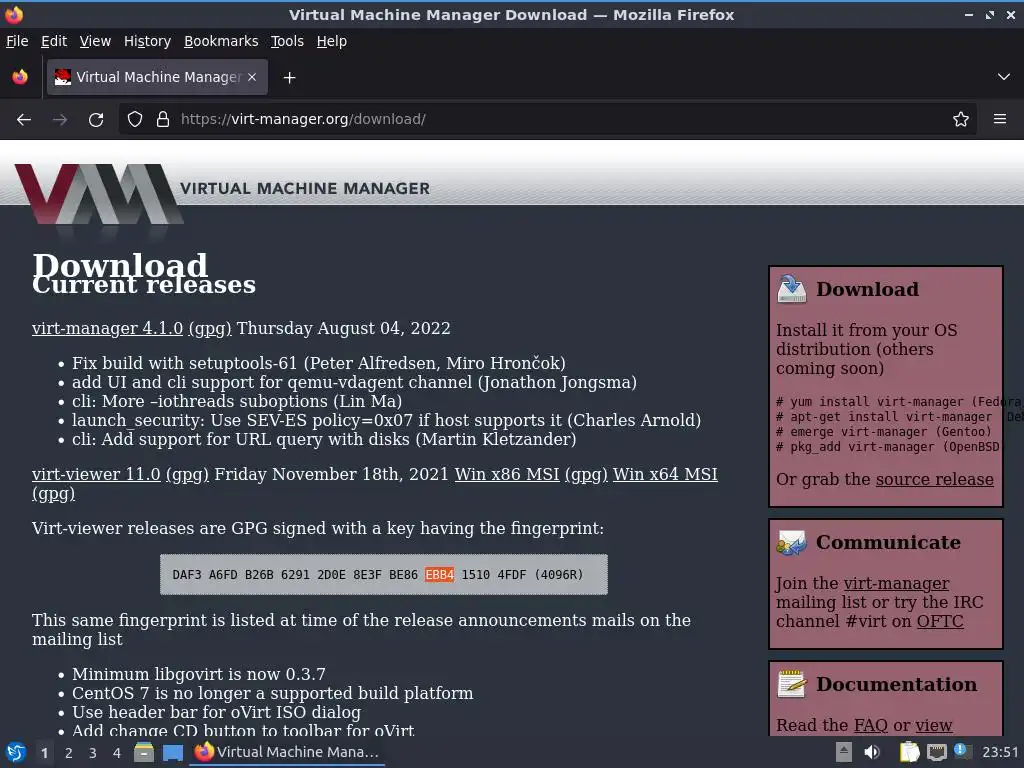List all tabs using the chevron

pyautogui.click(x=1004, y=77)
